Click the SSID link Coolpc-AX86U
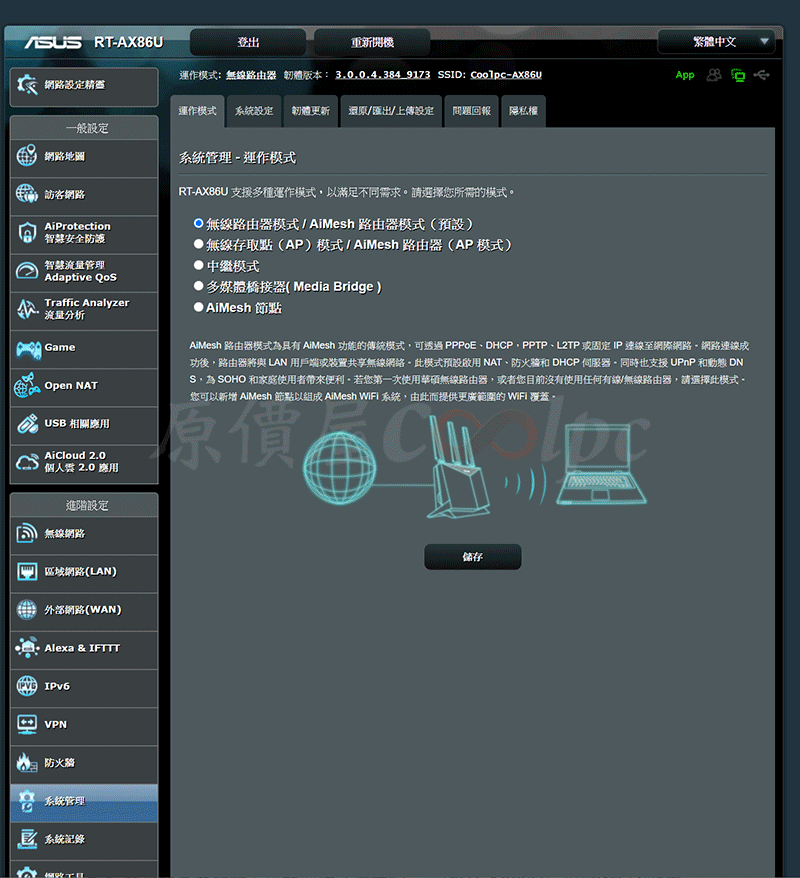The height and width of the screenshot is (878, 800). point(506,74)
